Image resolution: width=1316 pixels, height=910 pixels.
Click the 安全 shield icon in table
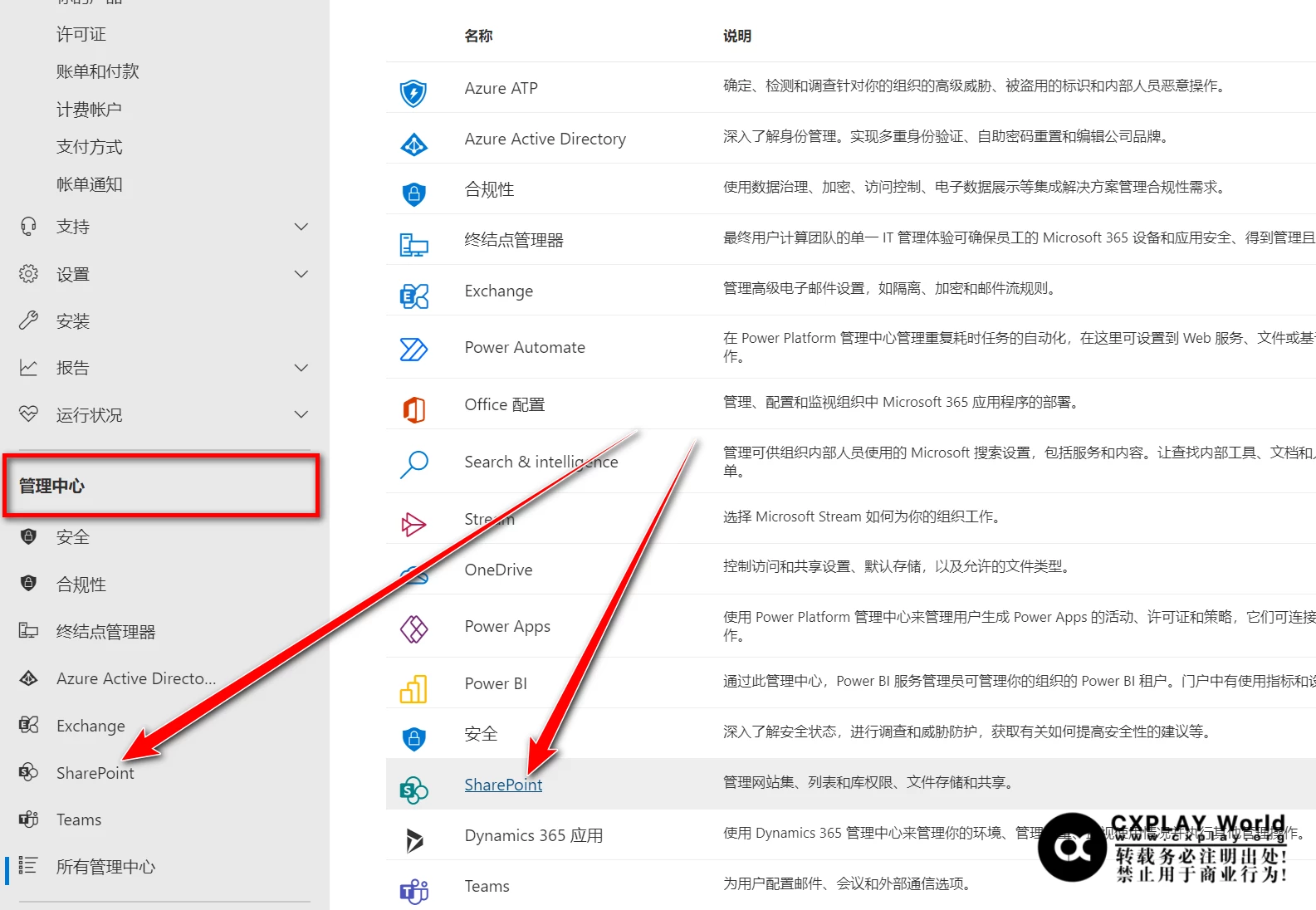pyautogui.click(x=413, y=739)
